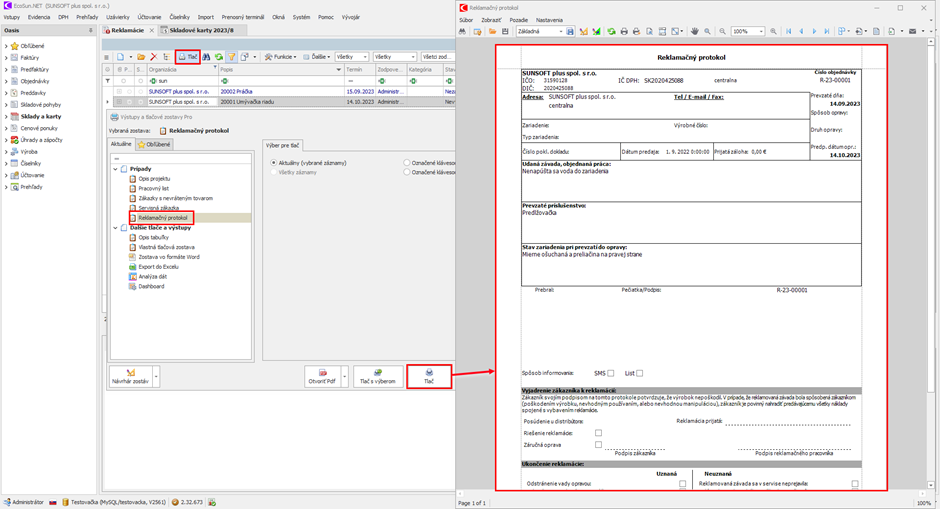This screenshot has width=940, height=509.
Task: Click the 'Otvoriť Pdf' button
Action: (x=323, y=377)
